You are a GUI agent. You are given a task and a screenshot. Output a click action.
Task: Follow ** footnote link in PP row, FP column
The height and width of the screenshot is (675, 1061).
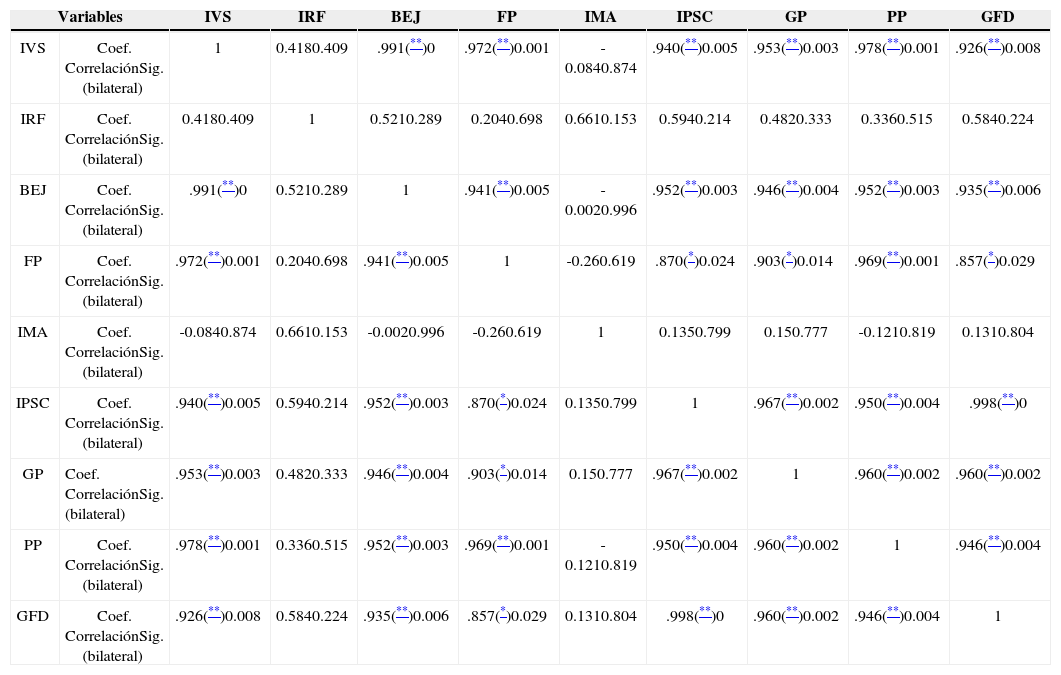tap(502, 542)
